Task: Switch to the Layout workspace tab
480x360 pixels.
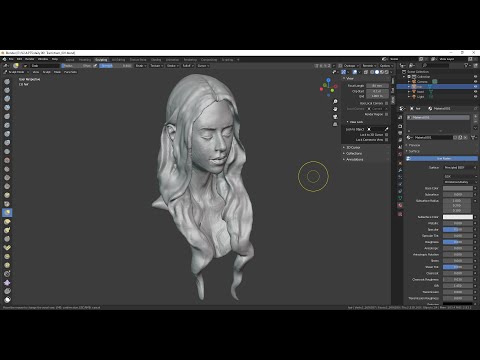Action: 70,60
